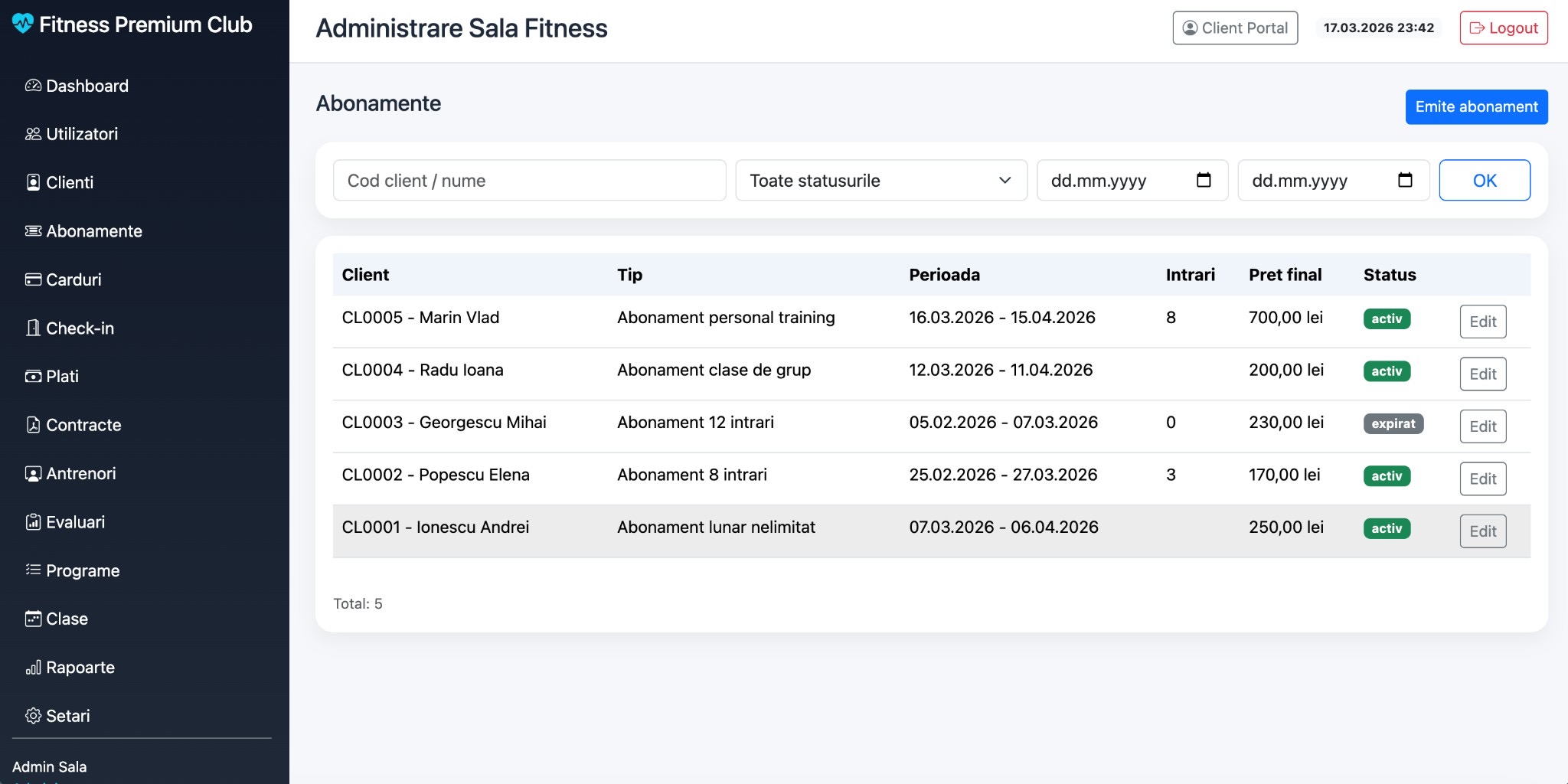Expand the Toate statusurile dropdown
The height and width of the screenshot is (784, 1568).
coord(881,181)
